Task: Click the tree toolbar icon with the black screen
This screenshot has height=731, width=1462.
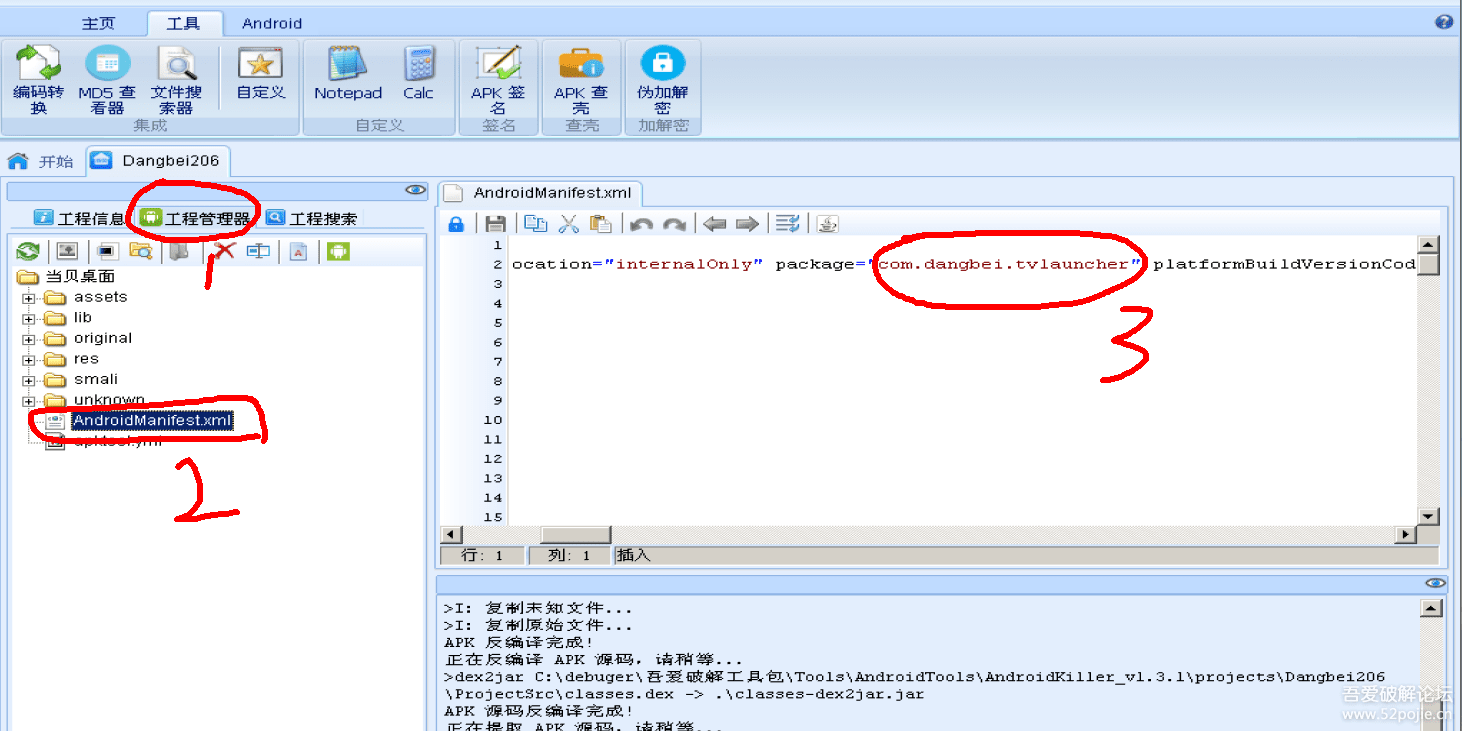Action: tap(108, 251)
